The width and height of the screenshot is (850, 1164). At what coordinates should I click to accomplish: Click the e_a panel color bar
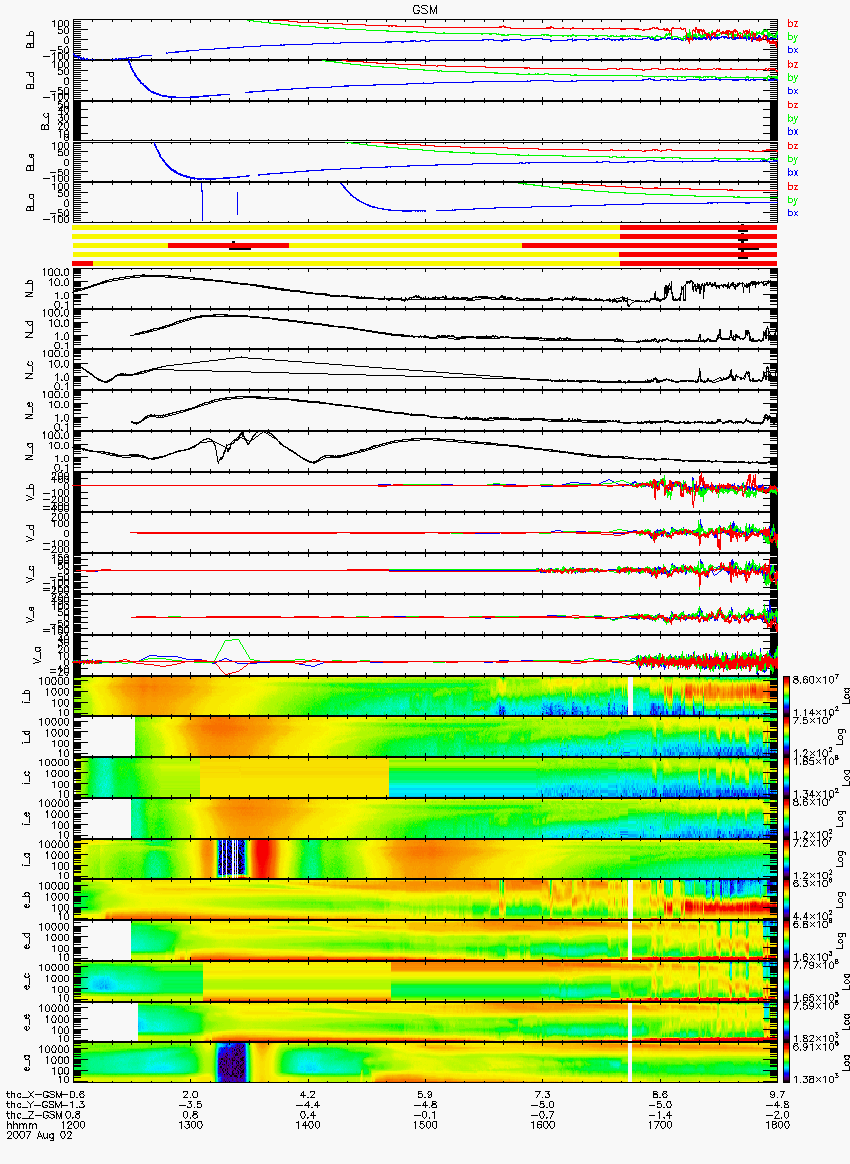click(x=786, y=1063)
